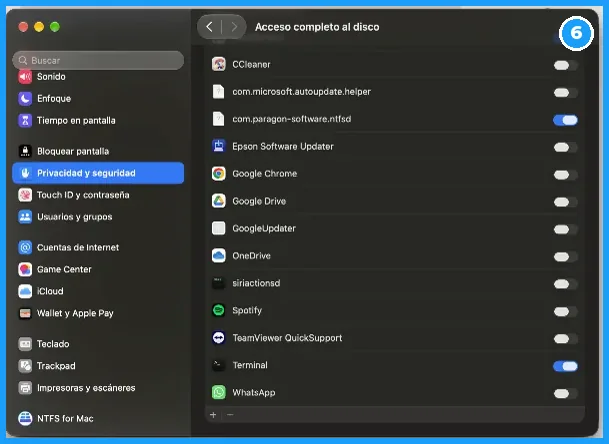
Task: Add an app with the plus button
Action: pos(213,415)
